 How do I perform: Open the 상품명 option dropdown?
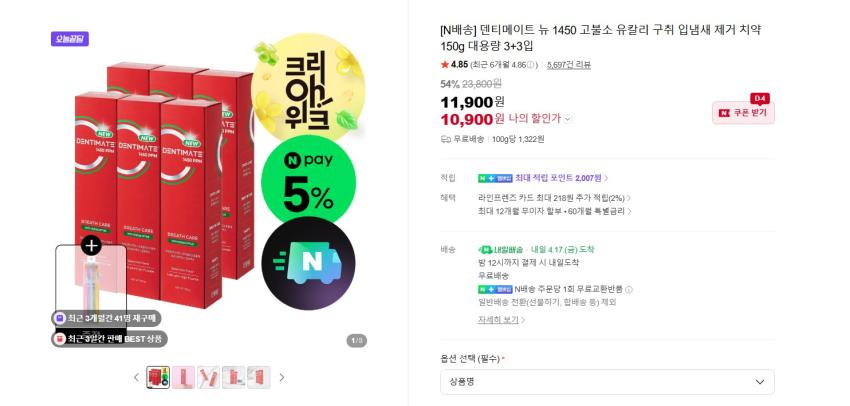[607, 382]
